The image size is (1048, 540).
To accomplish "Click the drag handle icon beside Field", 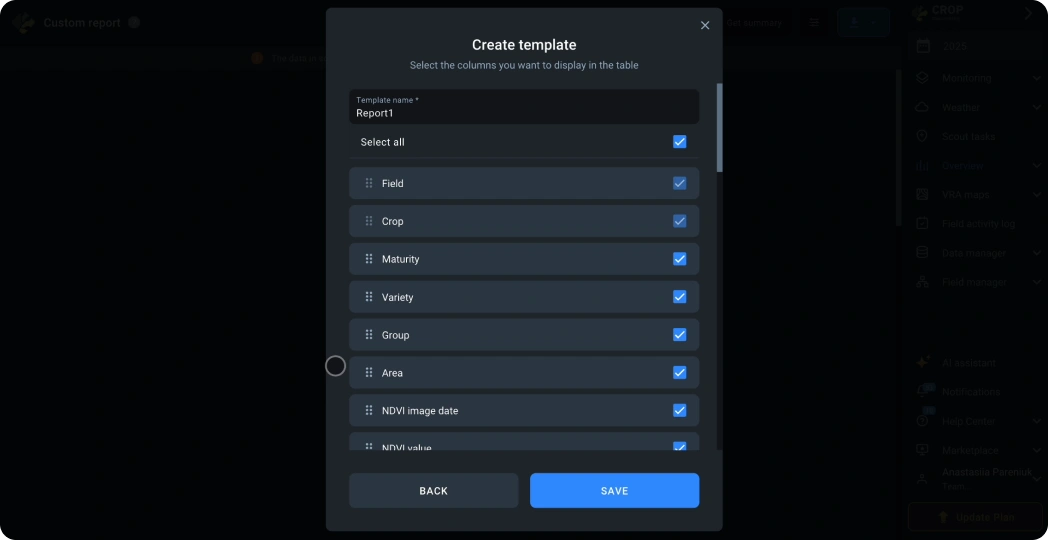I will pos(369,183).
